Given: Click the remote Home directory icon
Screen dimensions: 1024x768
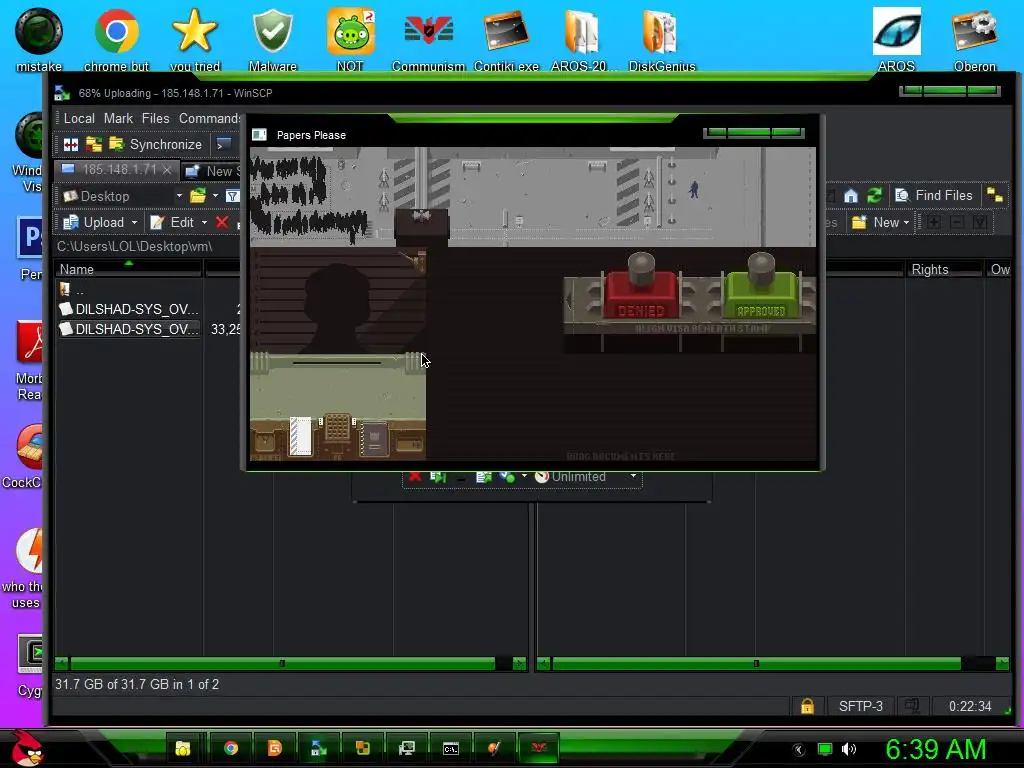Looking at the screenshot, I should pos(850,195).
